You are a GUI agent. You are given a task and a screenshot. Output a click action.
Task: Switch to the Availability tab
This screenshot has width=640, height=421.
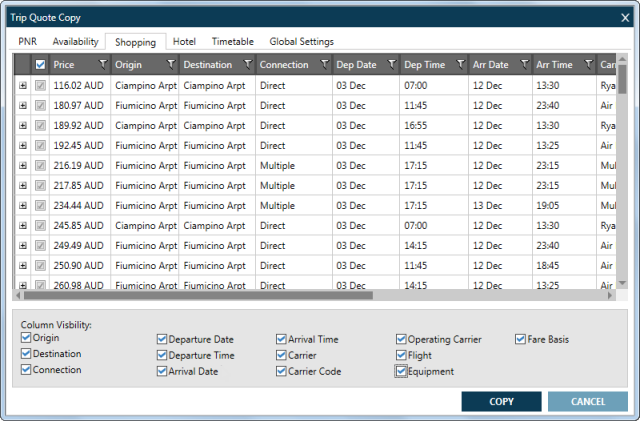(x=75, y=42)
